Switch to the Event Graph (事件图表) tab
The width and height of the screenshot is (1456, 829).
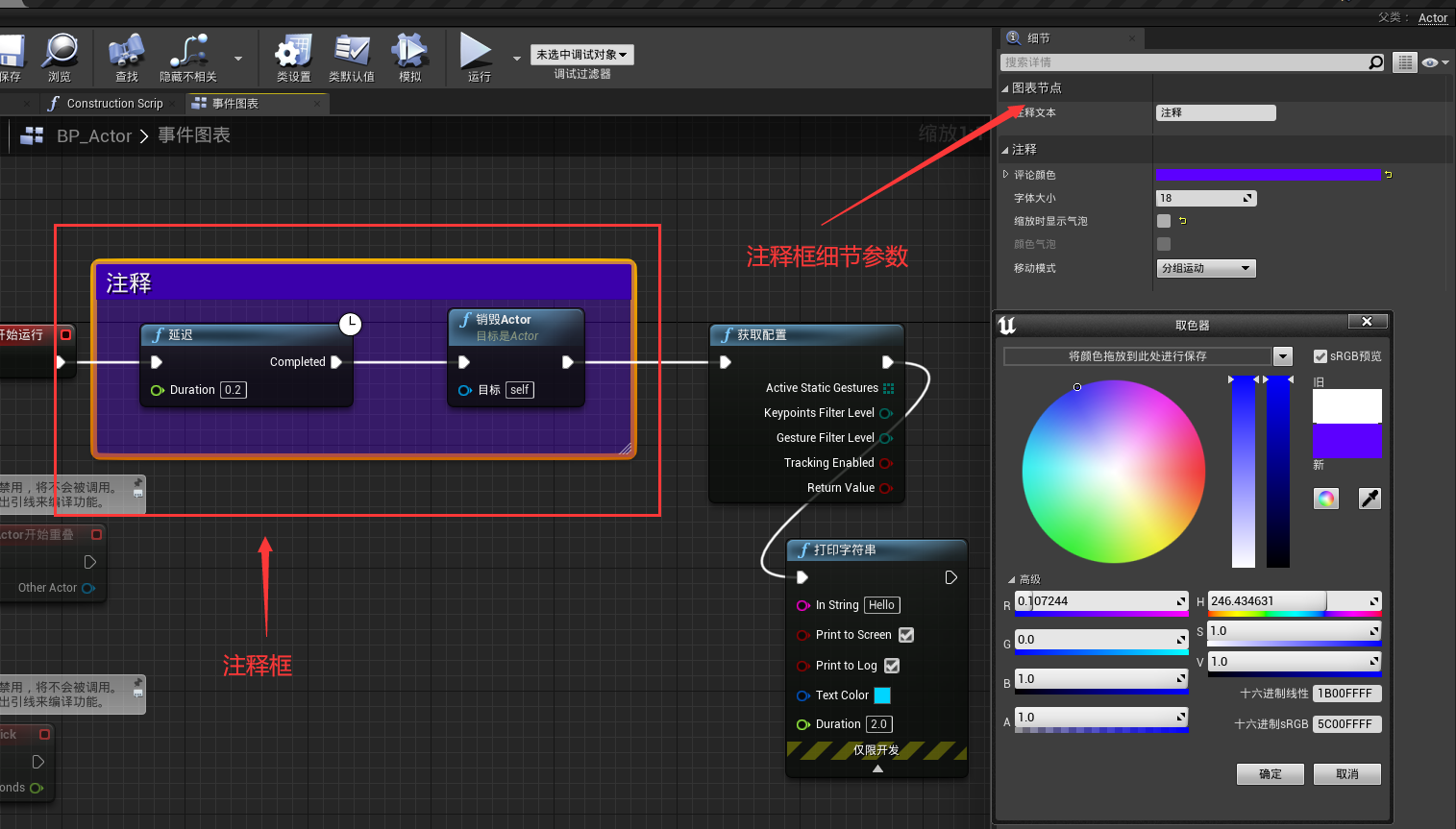point(234,104)
